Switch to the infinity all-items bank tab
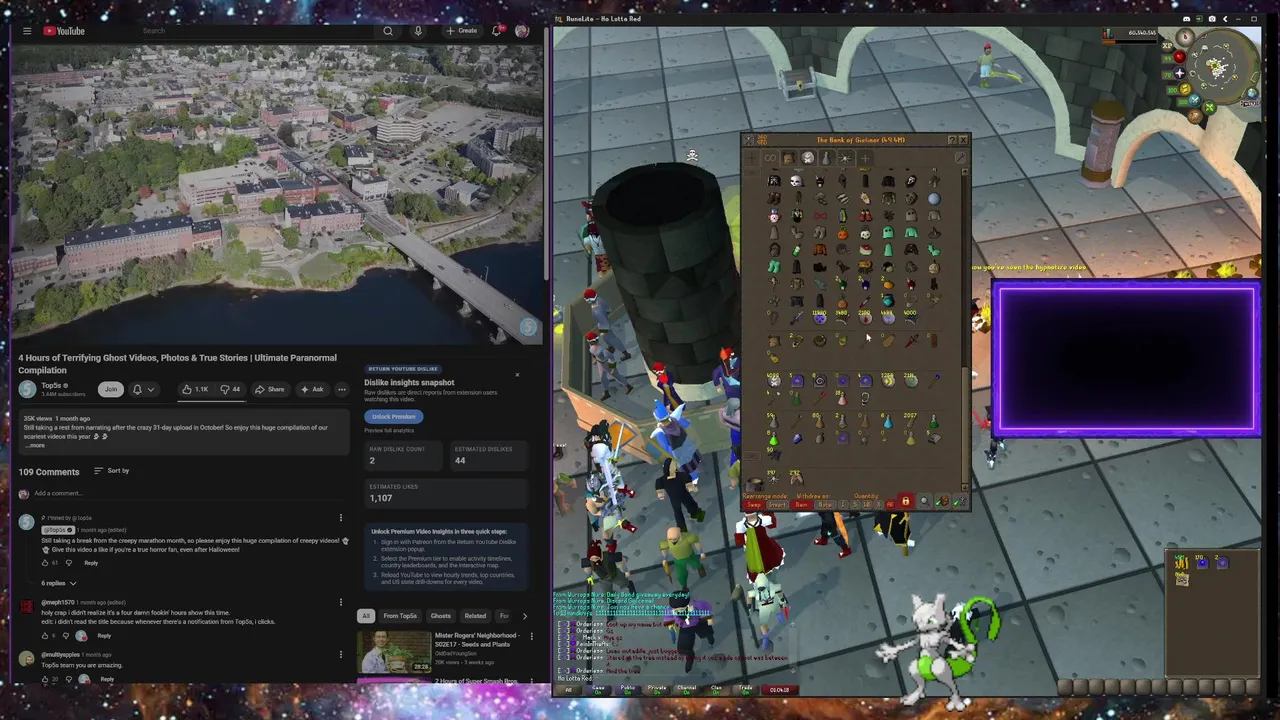The width and height of the screenshot is (1280, 720). tap(770, 158)
